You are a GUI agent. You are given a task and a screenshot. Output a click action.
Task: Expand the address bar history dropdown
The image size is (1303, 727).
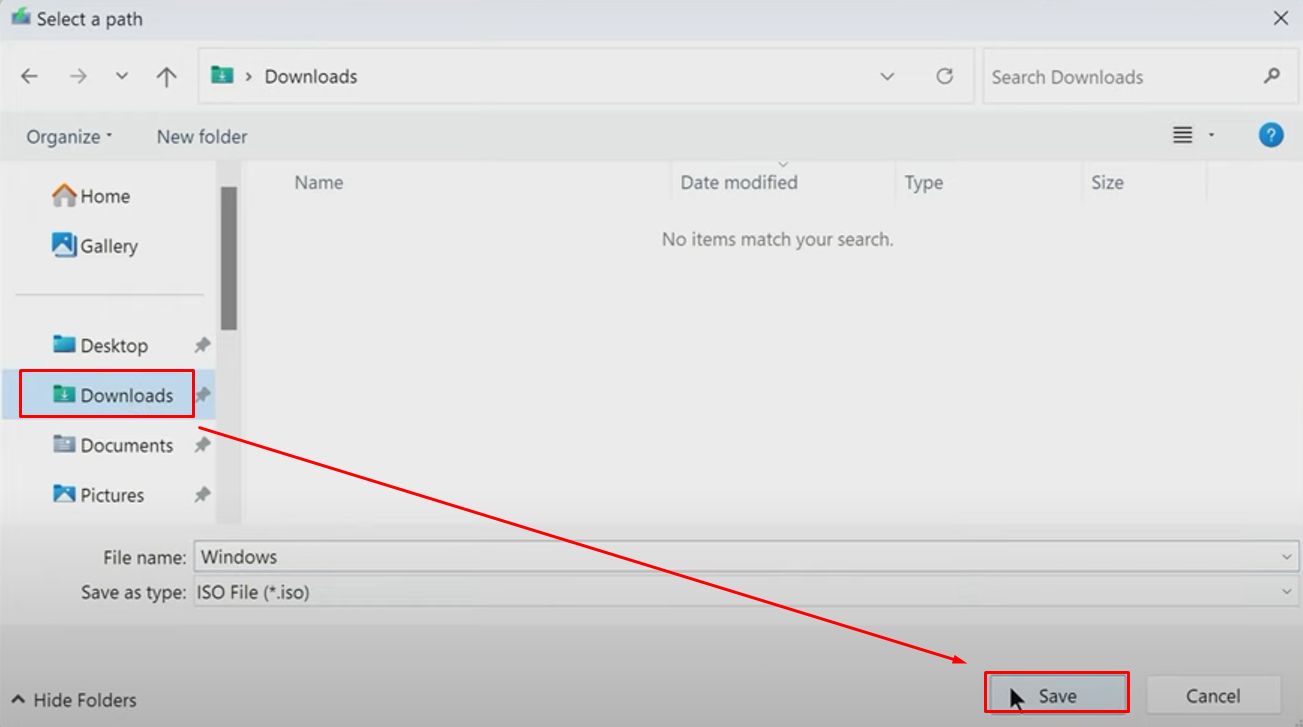tap(887, 77)
